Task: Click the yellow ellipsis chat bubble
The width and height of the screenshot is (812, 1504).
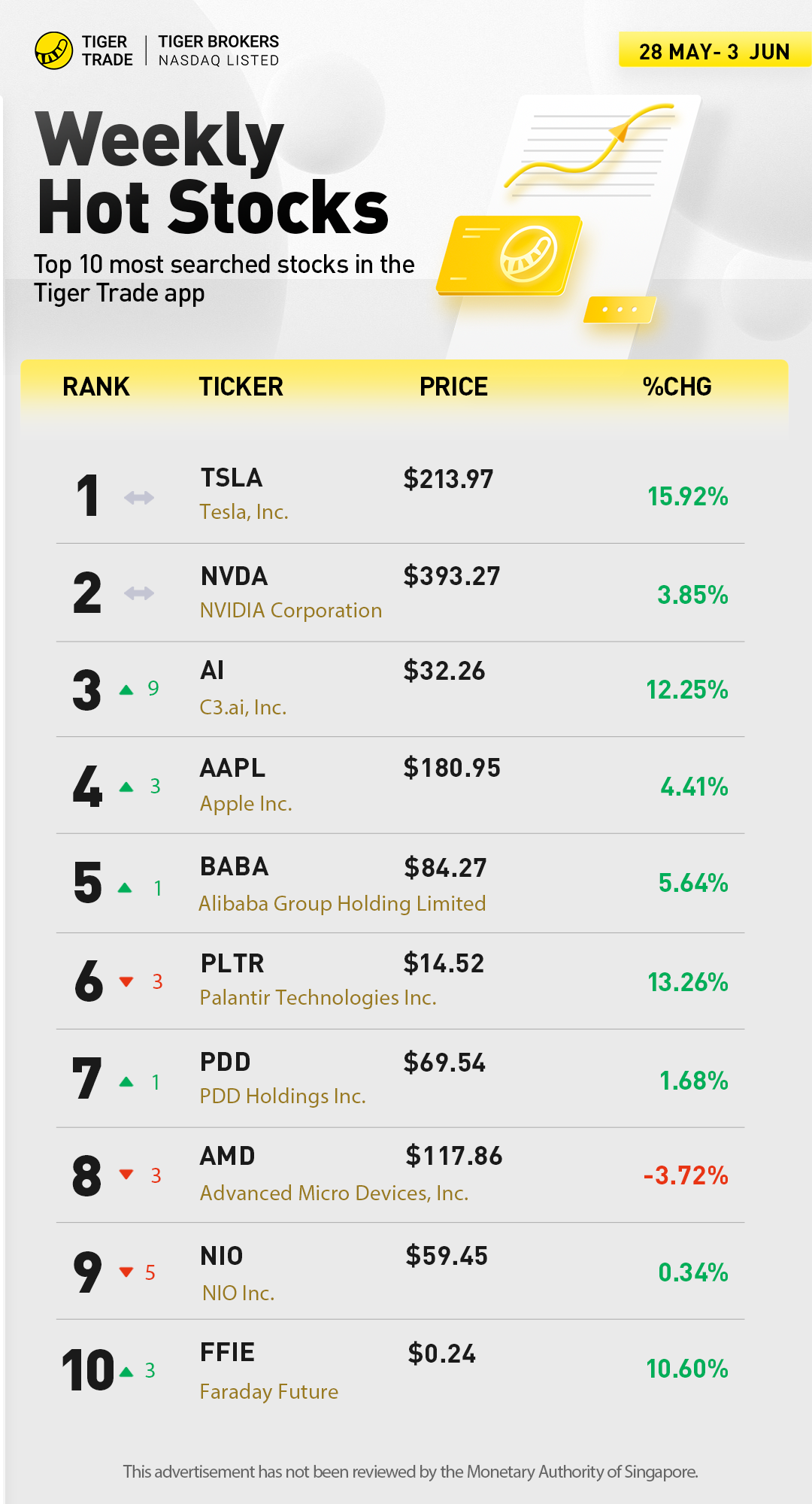Action: coord(620,309)
